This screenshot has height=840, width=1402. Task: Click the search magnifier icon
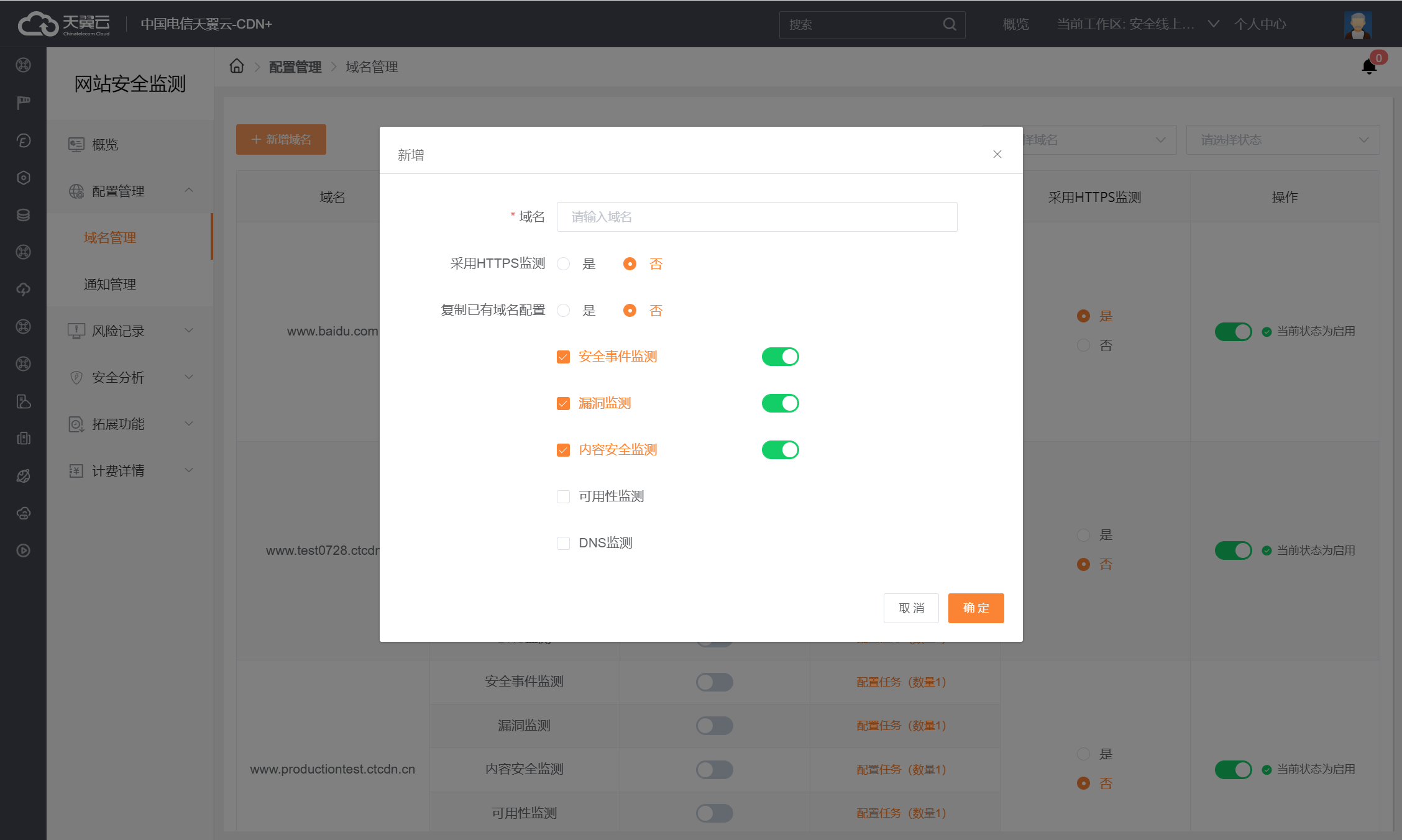point(949,24)
